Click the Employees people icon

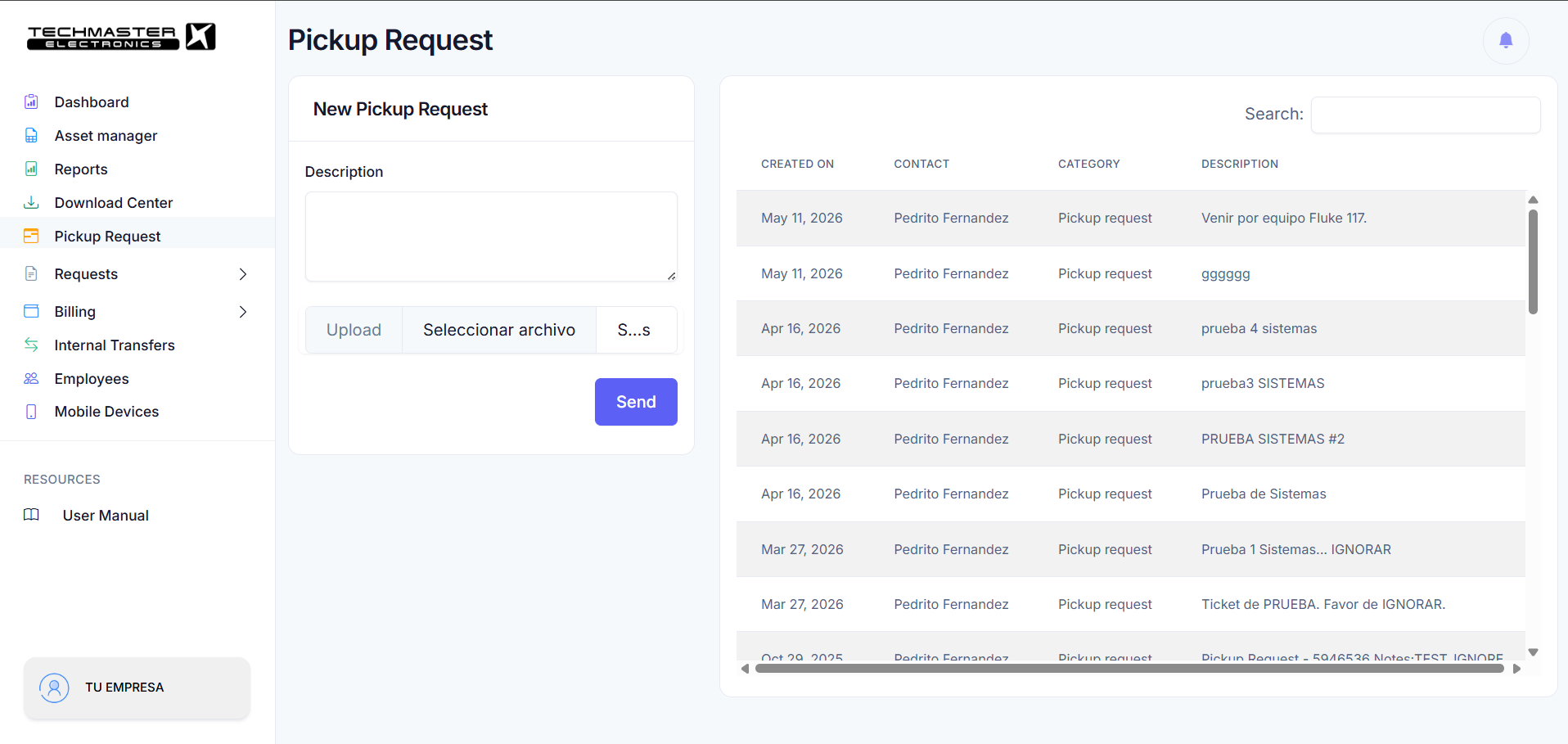point(31,378)
